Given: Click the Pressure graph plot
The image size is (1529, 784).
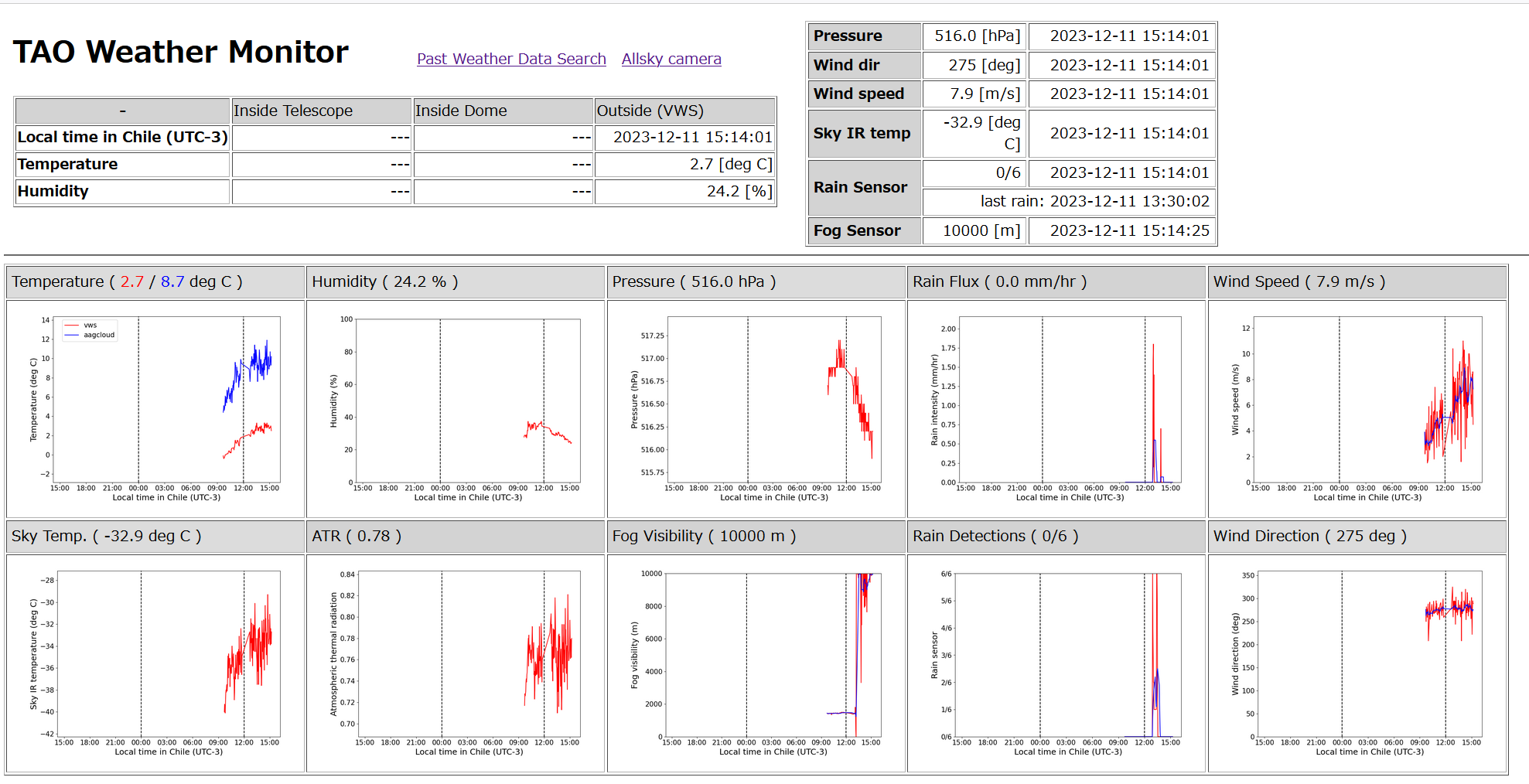Looking at the screenshot, I should pyautogui.click(x=756, y=408).
